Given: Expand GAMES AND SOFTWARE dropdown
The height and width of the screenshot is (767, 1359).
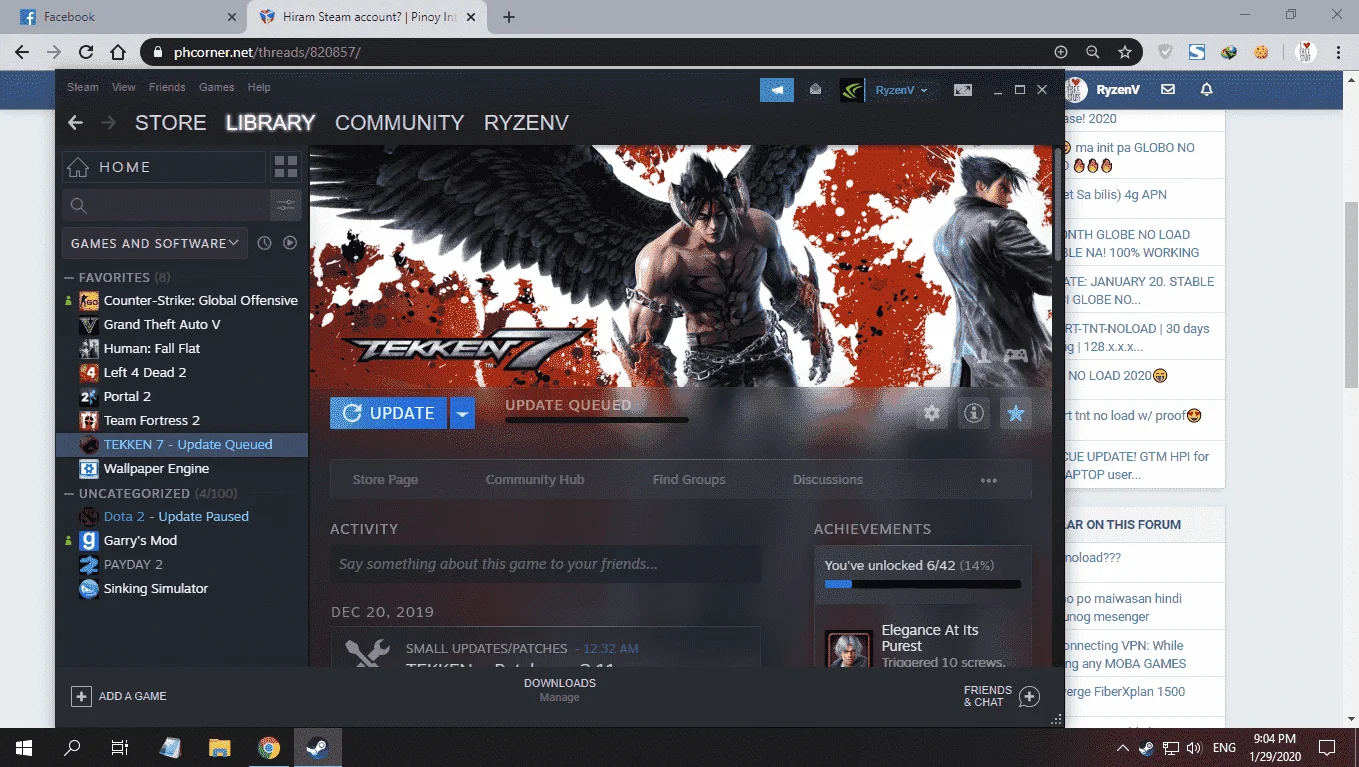Looking at the screenshot, I should click(155, 243).
